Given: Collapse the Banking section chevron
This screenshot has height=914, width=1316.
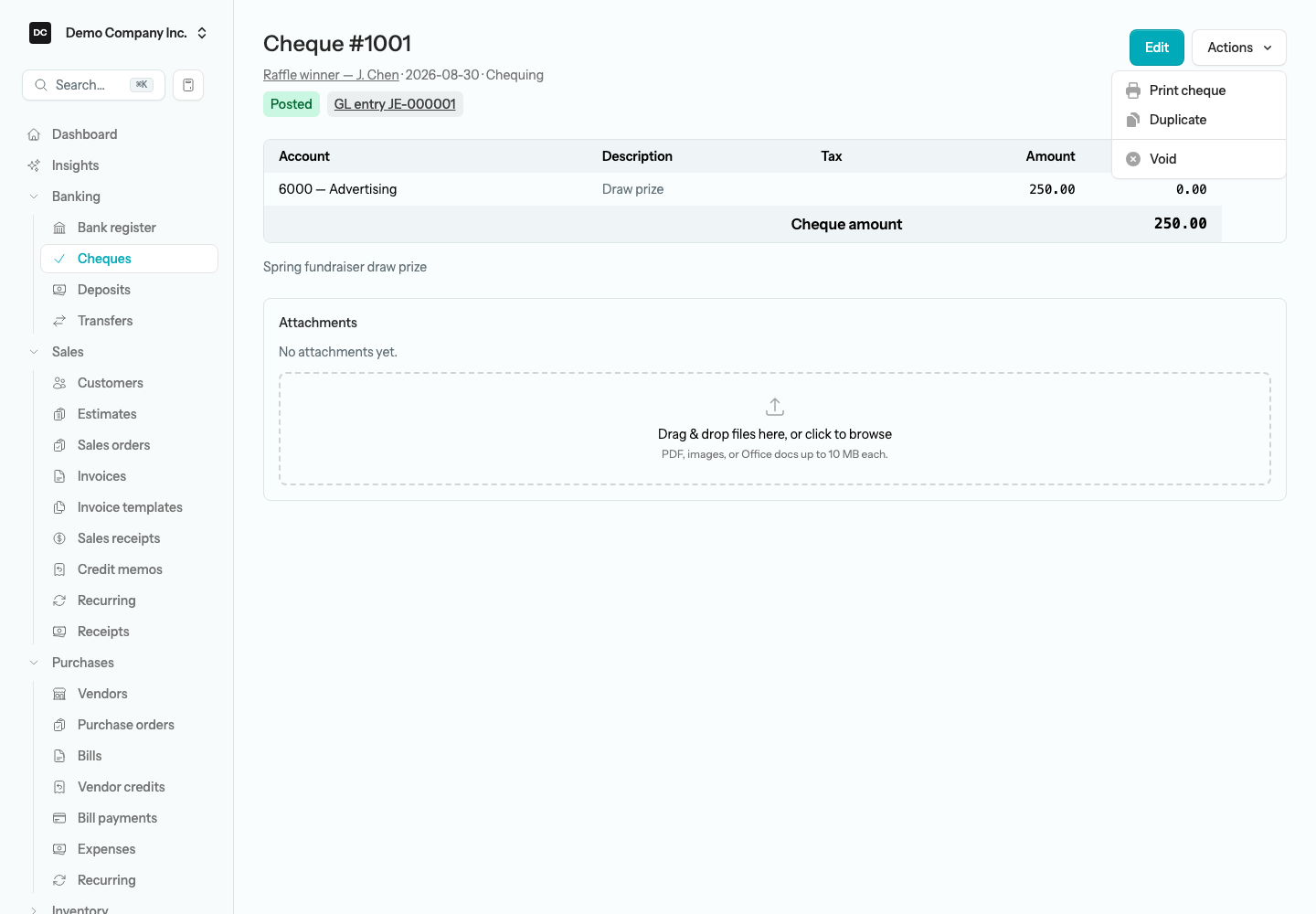Looking at the screenshot, I should pos(34,197).
